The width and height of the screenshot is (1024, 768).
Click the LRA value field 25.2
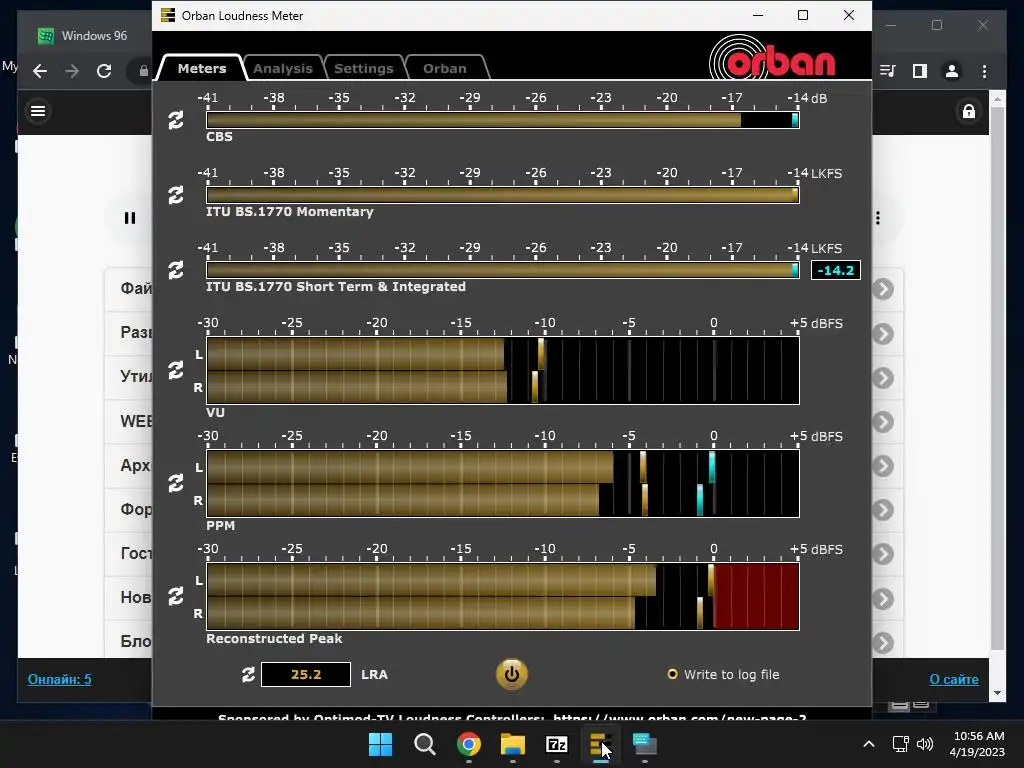click(306, 675)
